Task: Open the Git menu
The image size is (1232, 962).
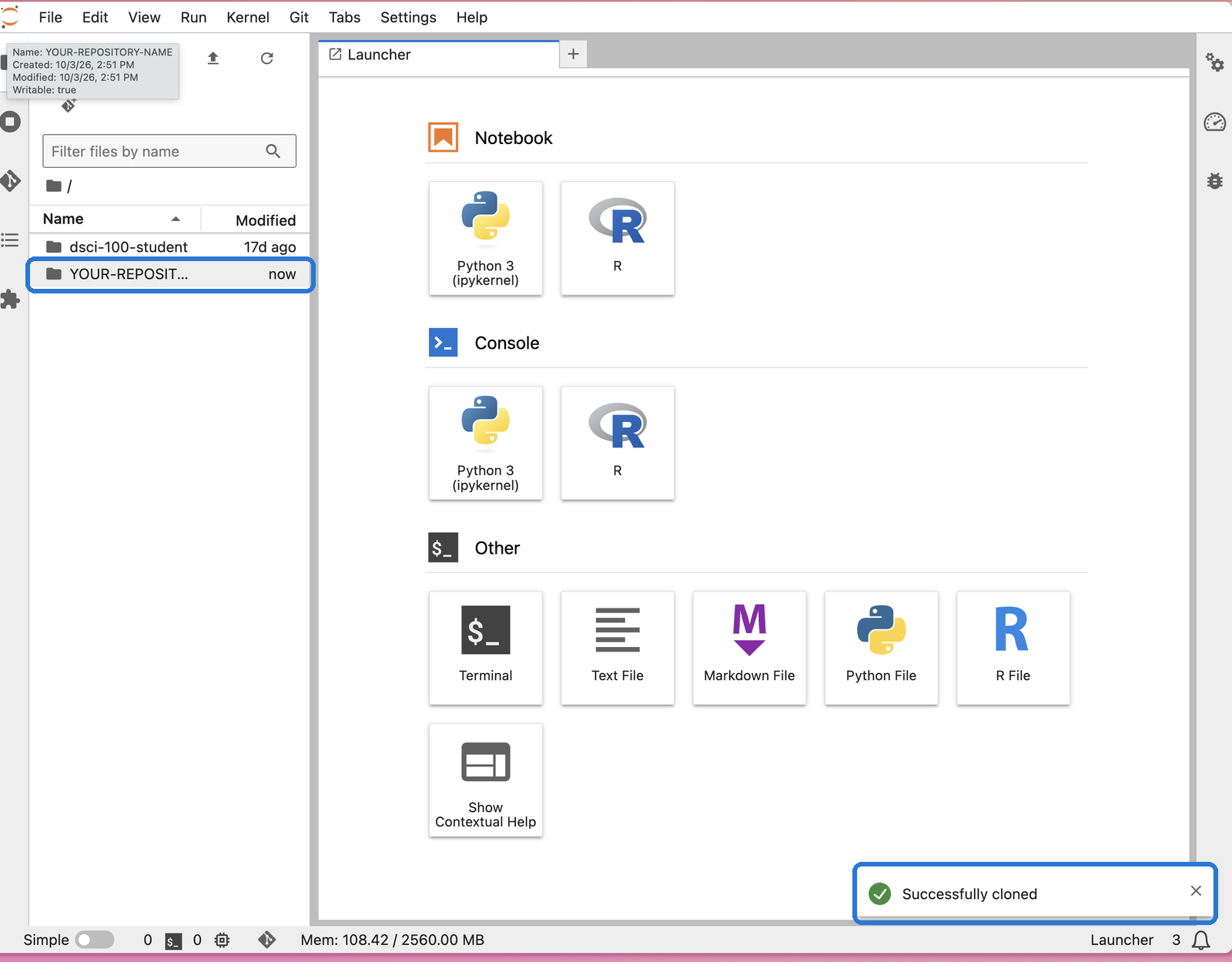Action: [x=299, y=17]
